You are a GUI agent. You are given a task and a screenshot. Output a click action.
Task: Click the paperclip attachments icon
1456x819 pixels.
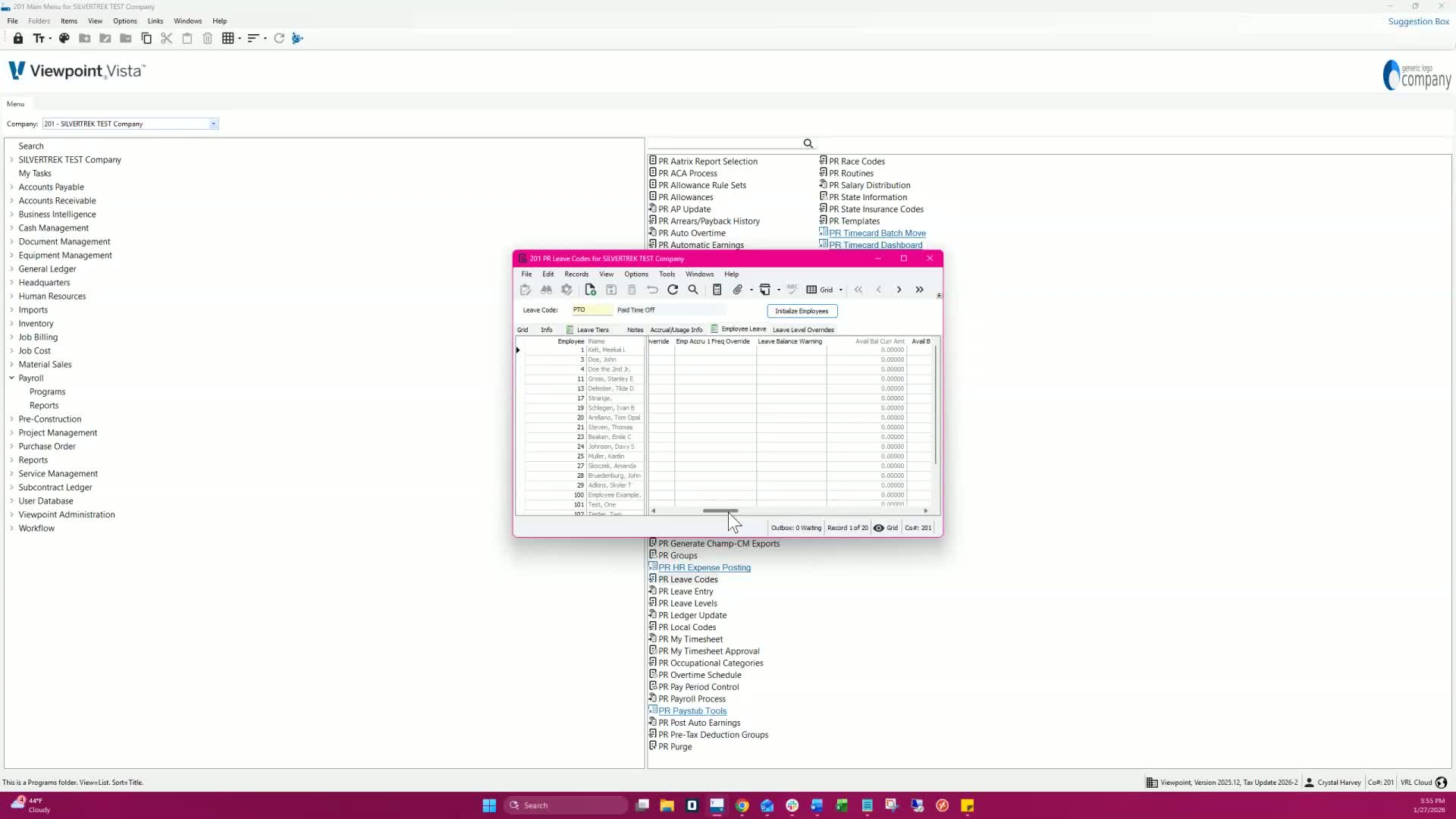(737, 290)
